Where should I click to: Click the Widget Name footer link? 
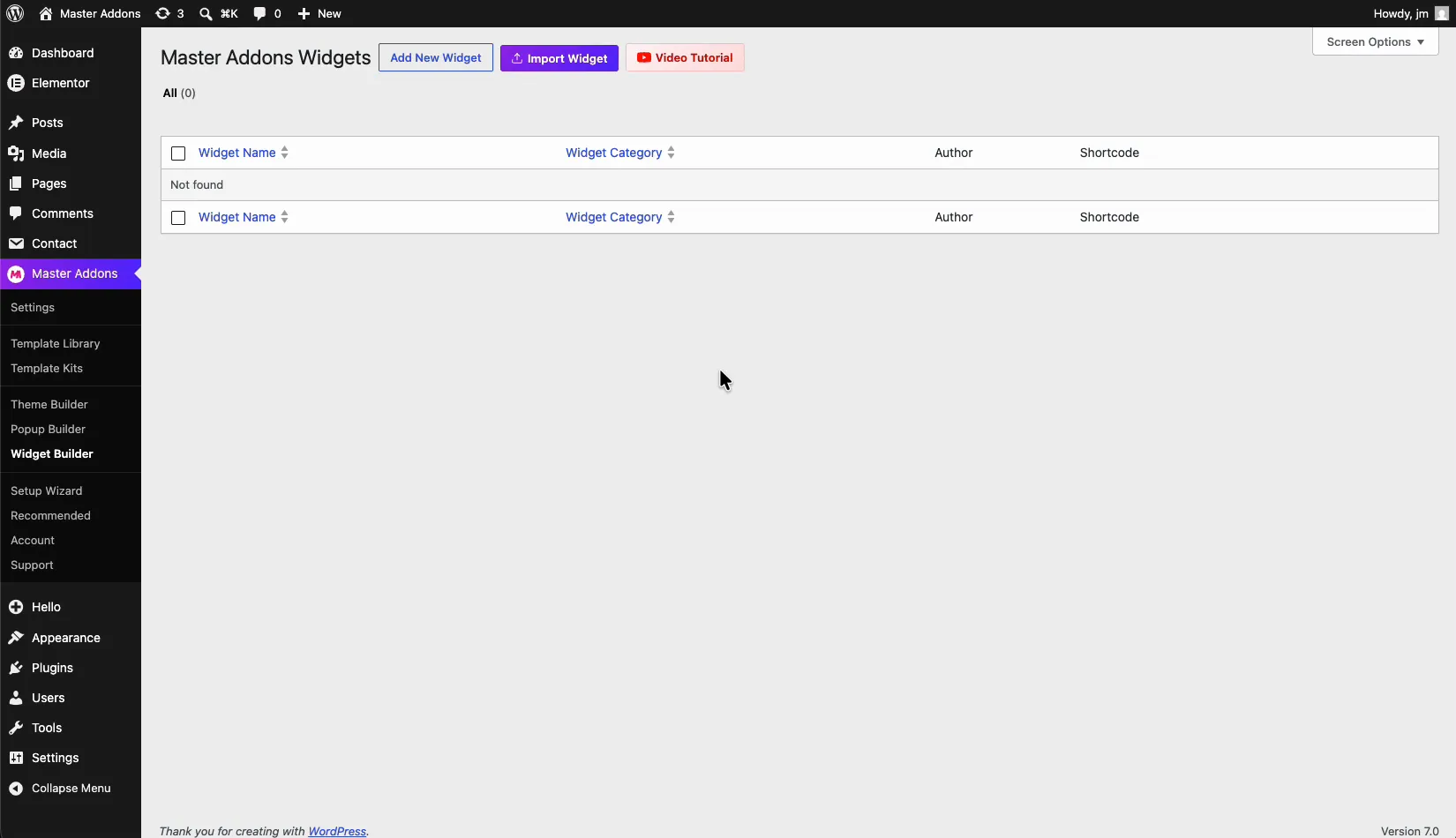(236, 217)
